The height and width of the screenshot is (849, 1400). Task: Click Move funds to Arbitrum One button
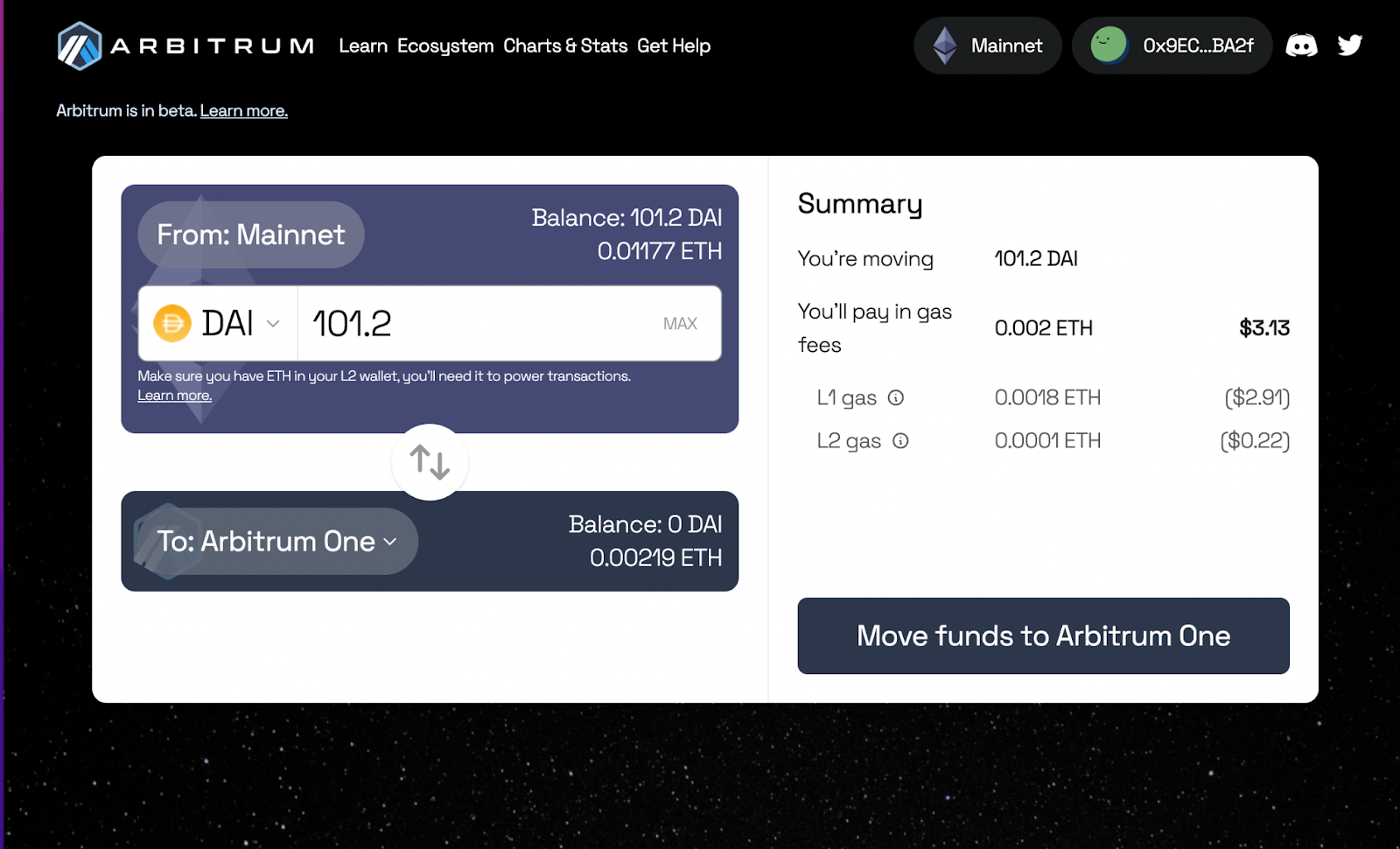pyautogui.click(x=1043, y=635)
